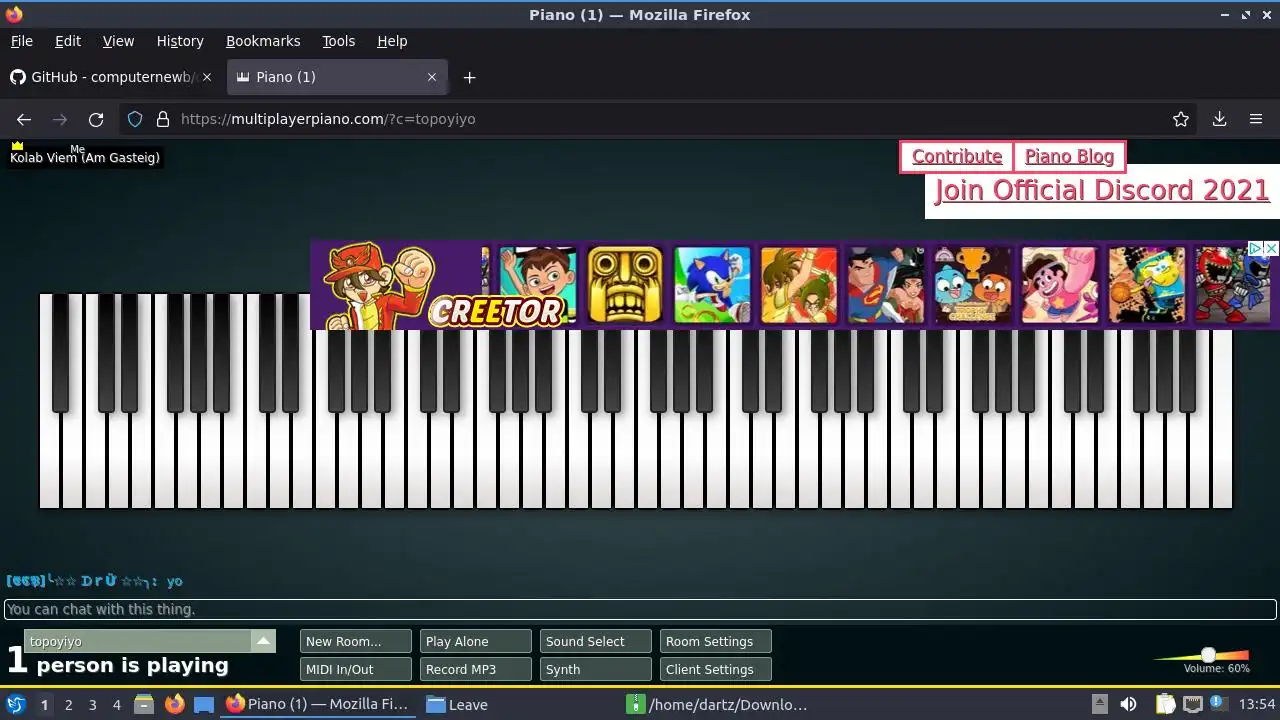Show the taskbar clock reading 13:54
The width and height of the screenshot is (1280, 720).
pyautogui.click(x=1257, y=704)
